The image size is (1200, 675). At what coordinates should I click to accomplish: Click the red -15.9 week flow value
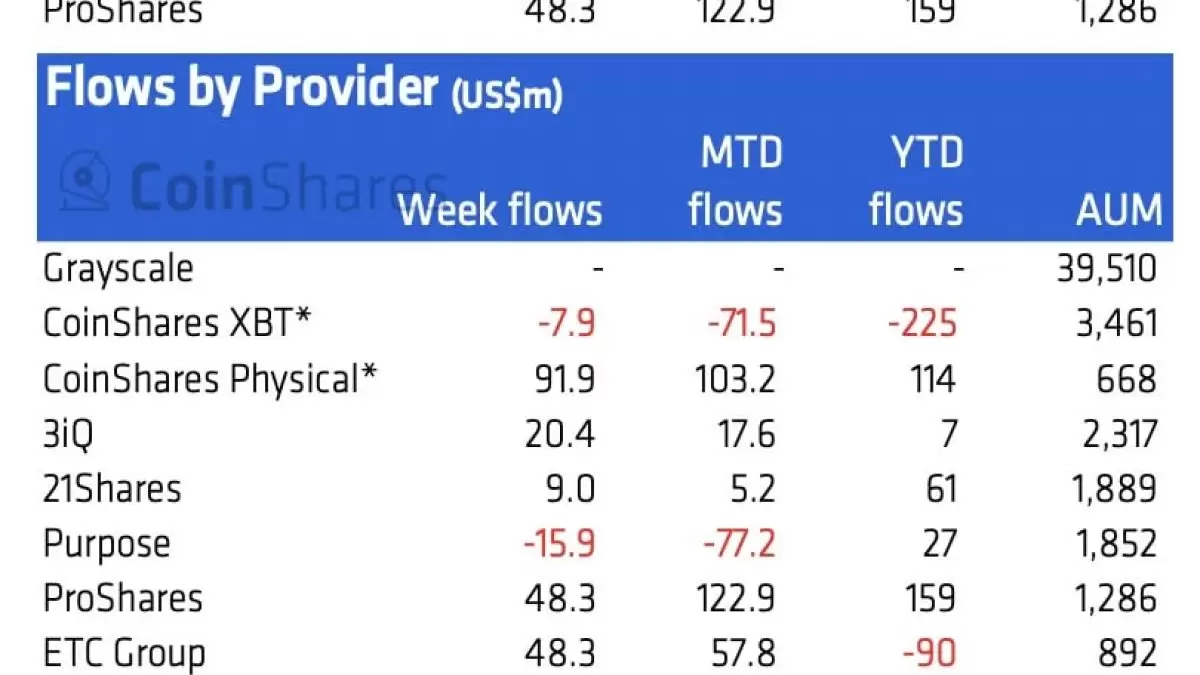click(559, 544)
